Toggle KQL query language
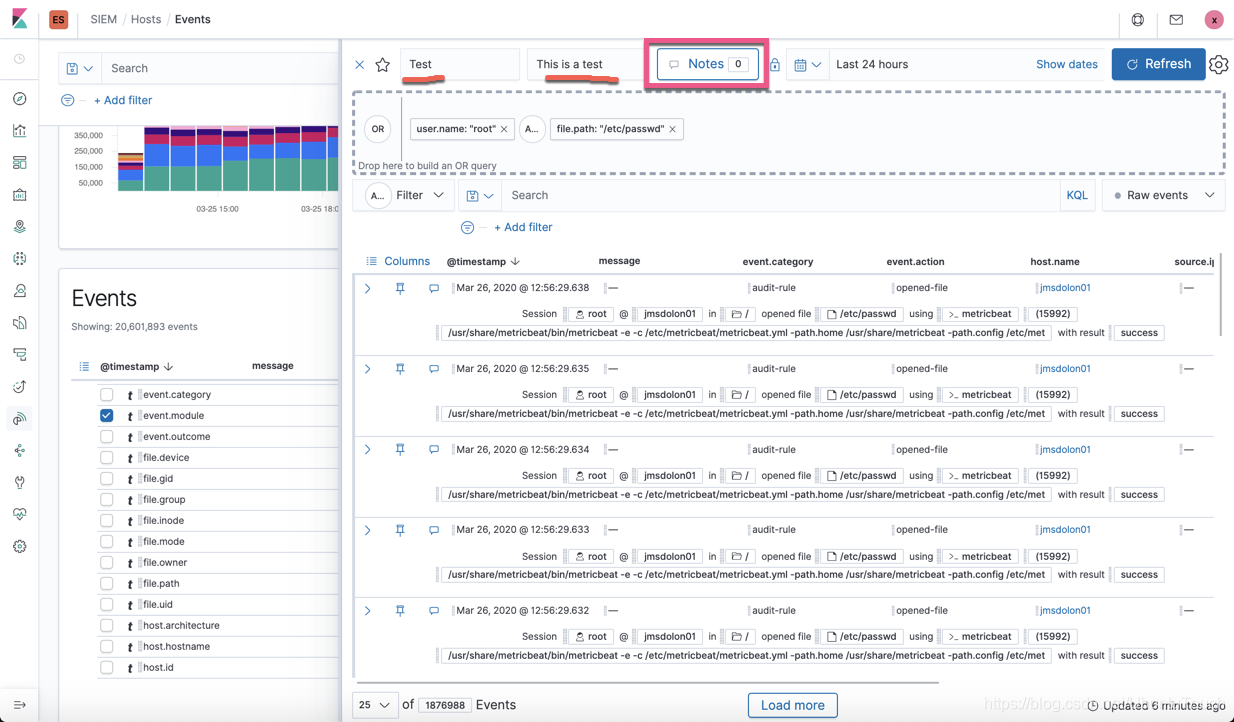Screen dimensions: 1234x722 1077,196
